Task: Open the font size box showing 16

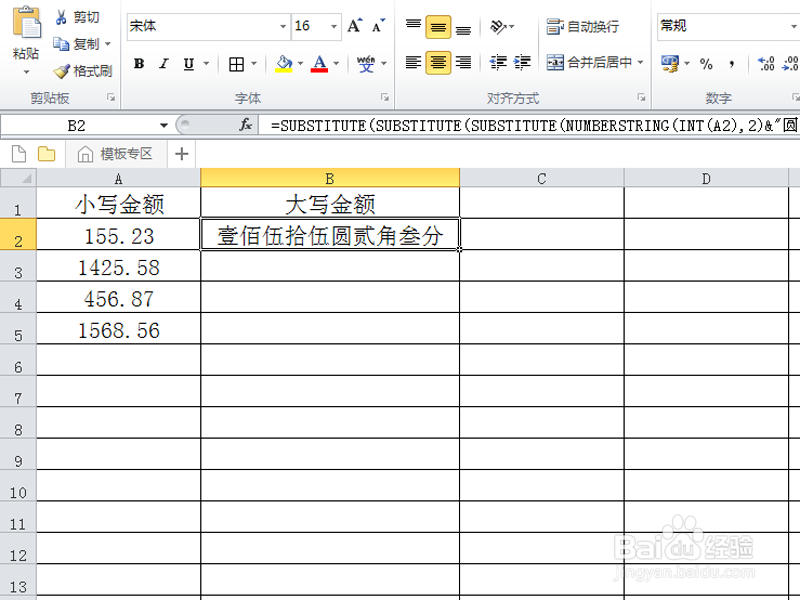Action: [x=316, y=26]
